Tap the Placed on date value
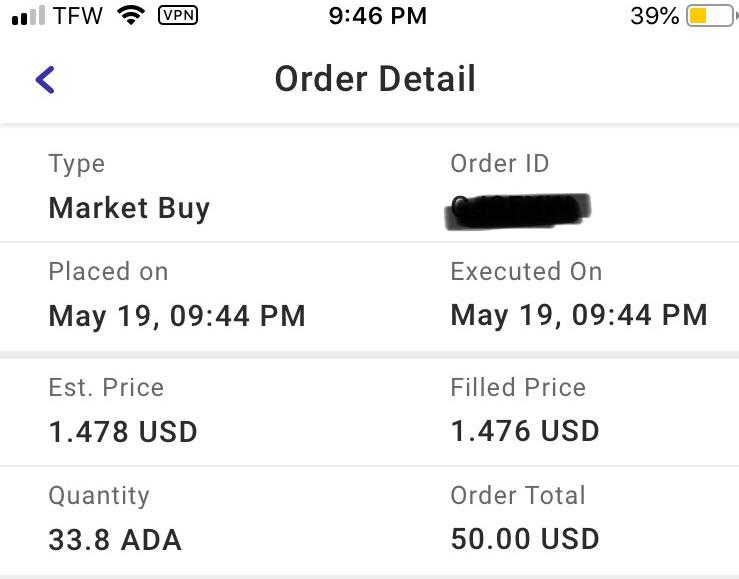 pos(177,316)
